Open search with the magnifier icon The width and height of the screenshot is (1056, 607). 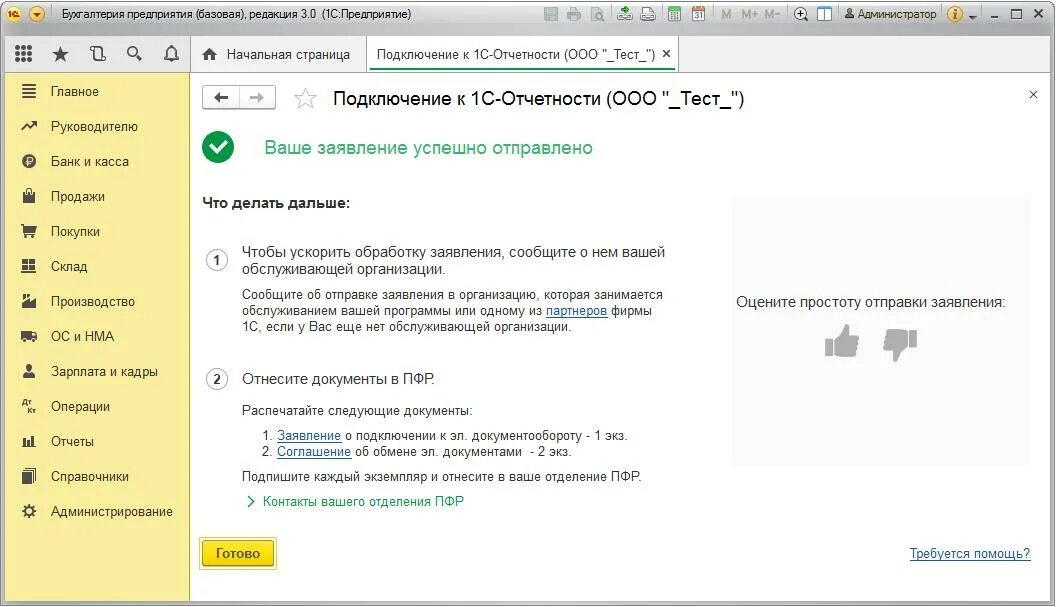[x=135, y=53]
